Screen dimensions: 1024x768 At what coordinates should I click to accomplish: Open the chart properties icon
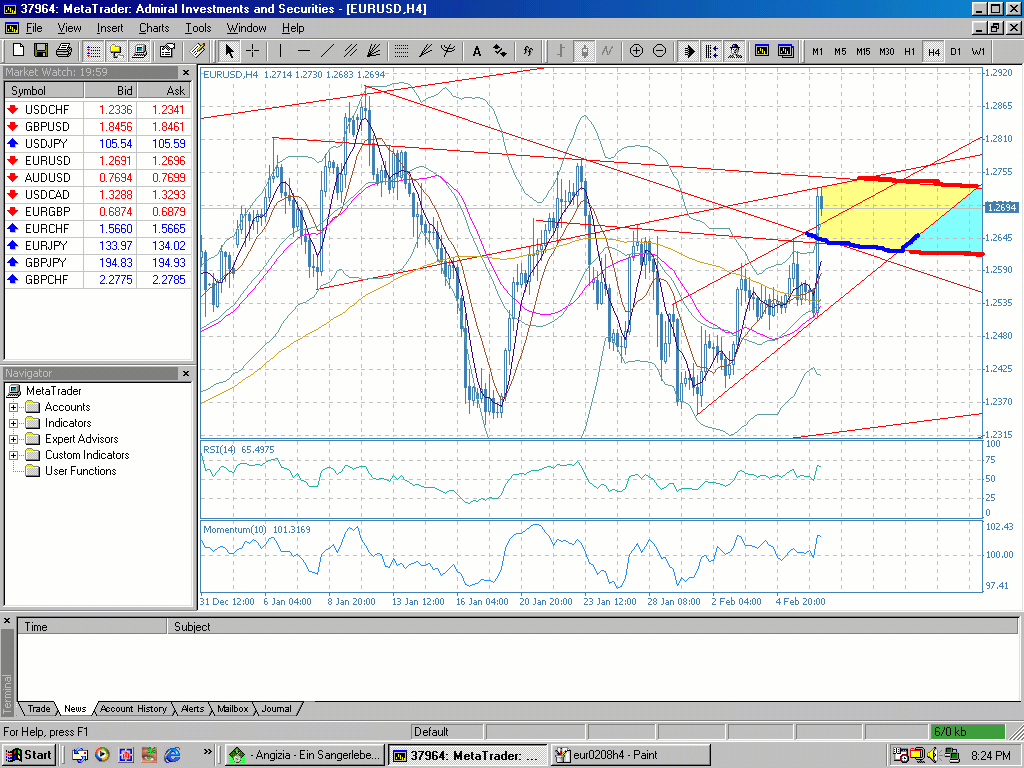tap(167, 50)
